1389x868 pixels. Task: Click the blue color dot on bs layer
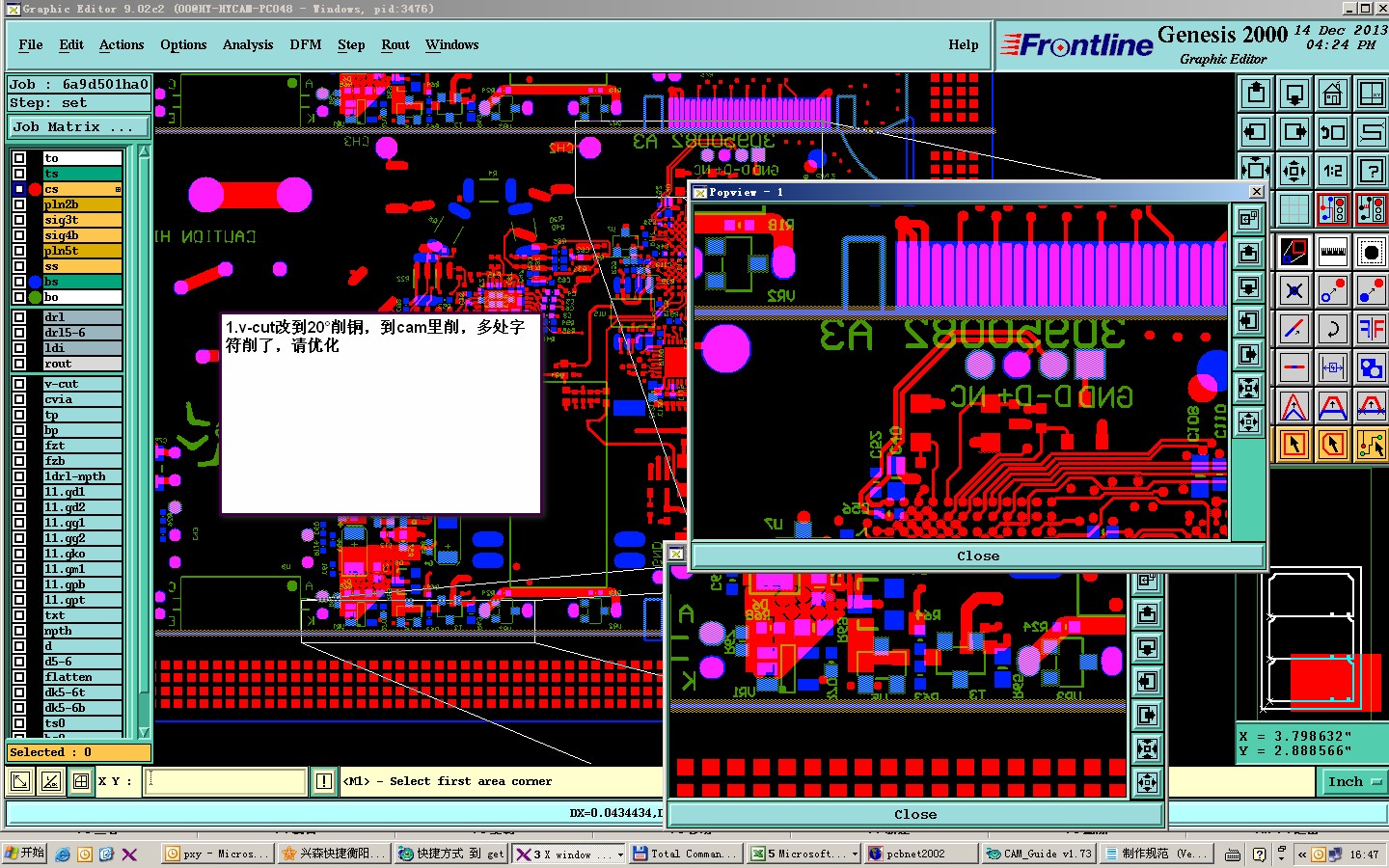tap(35, 282)
